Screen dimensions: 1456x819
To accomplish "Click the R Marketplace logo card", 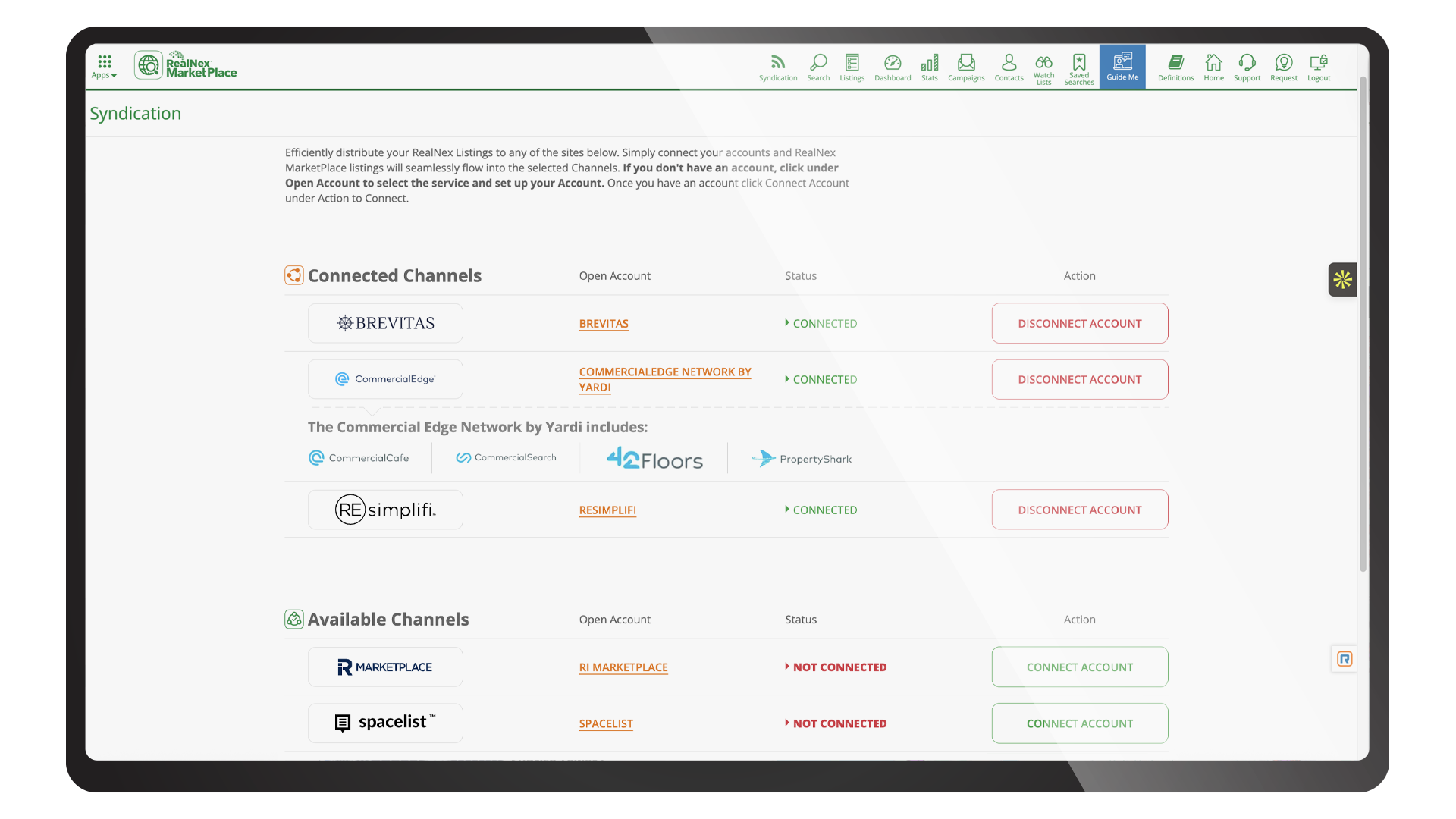I will pyautogui.click(x=385, y=667).
